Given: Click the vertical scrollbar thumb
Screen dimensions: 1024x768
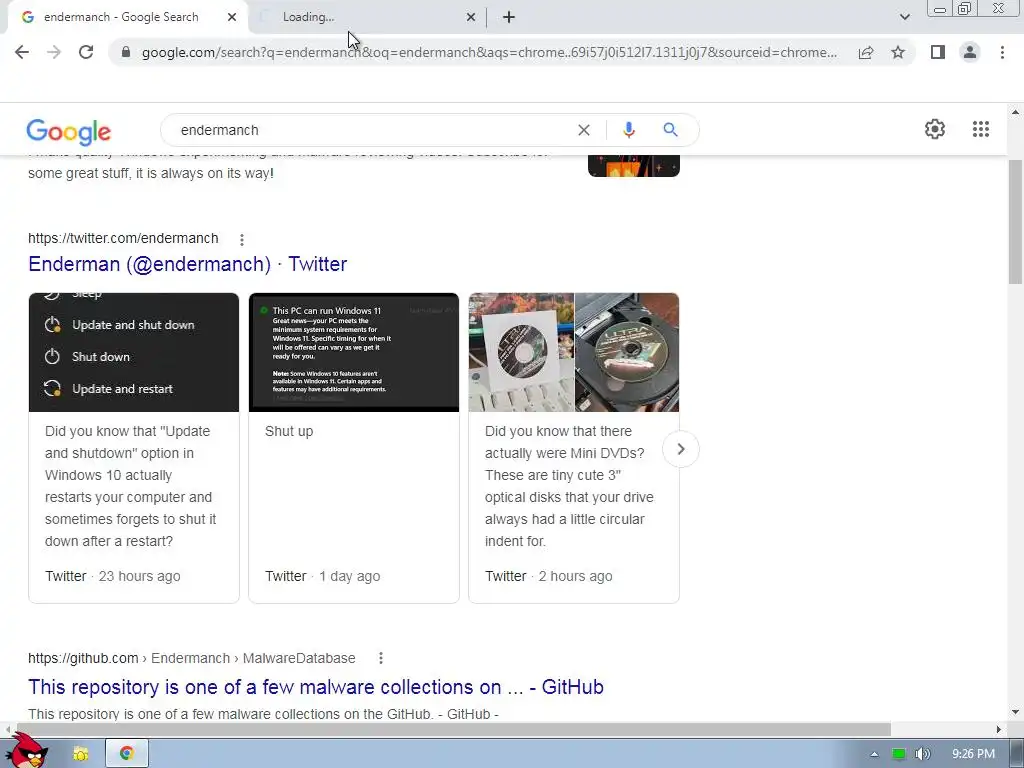Looking at the screenshot, I should point(1016,222).
